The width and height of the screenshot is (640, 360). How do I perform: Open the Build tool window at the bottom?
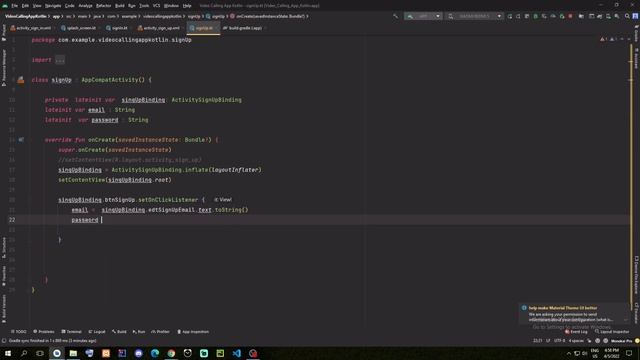[119, 332]
